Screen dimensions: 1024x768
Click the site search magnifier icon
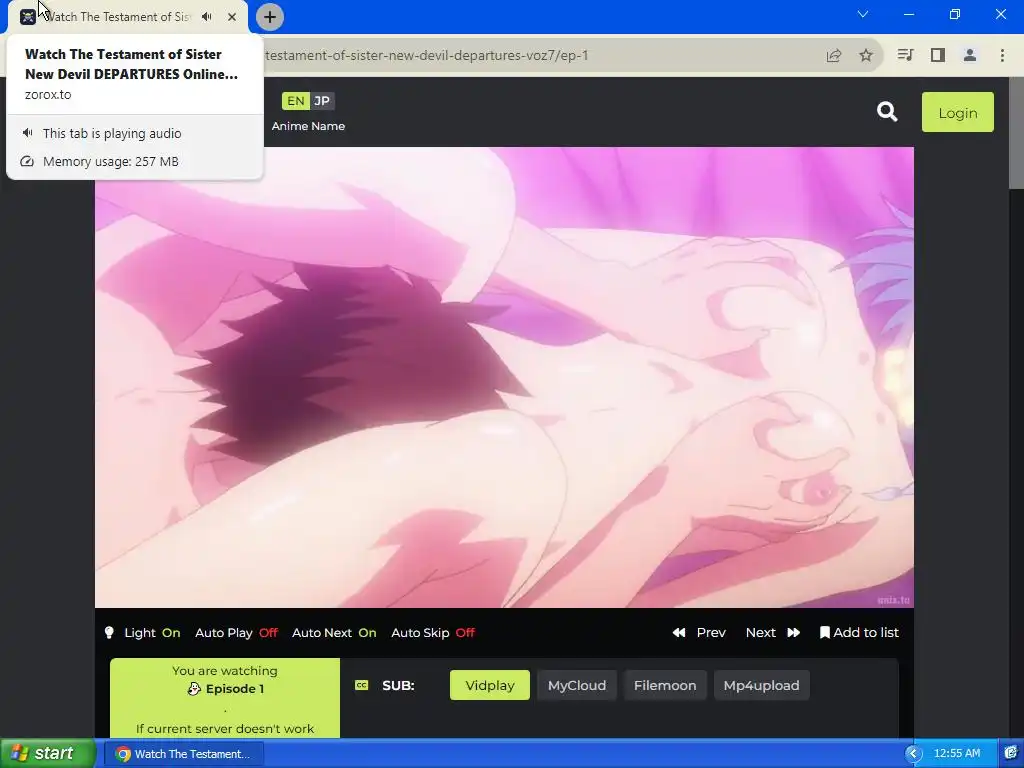tap(887, 112)
